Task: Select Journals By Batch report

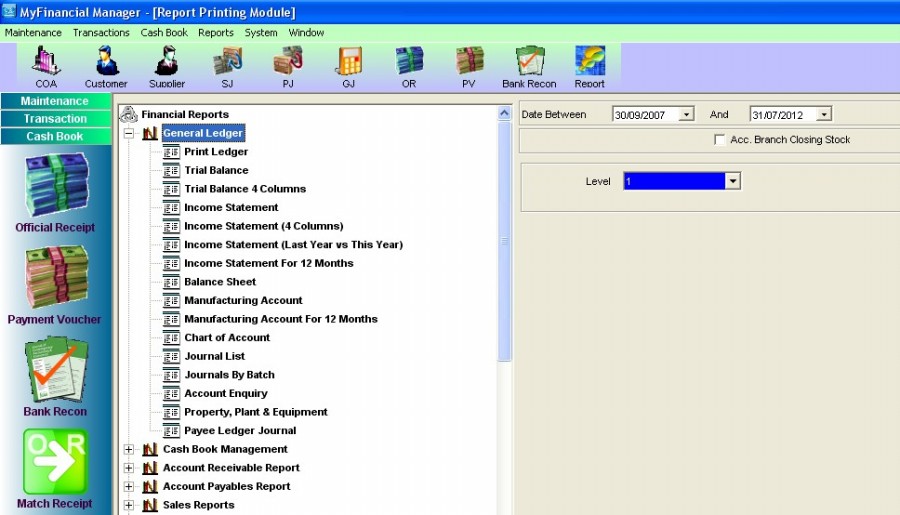Action: (230, 375)
